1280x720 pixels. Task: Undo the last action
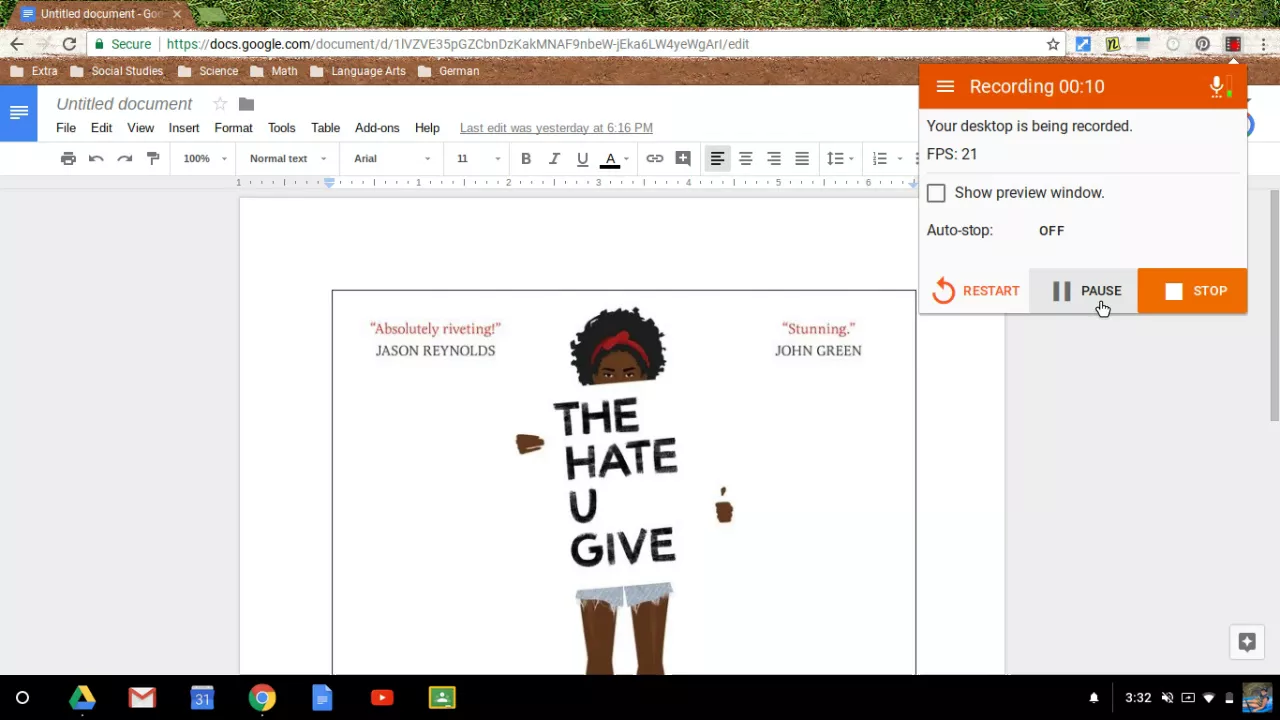coord(96,158)
